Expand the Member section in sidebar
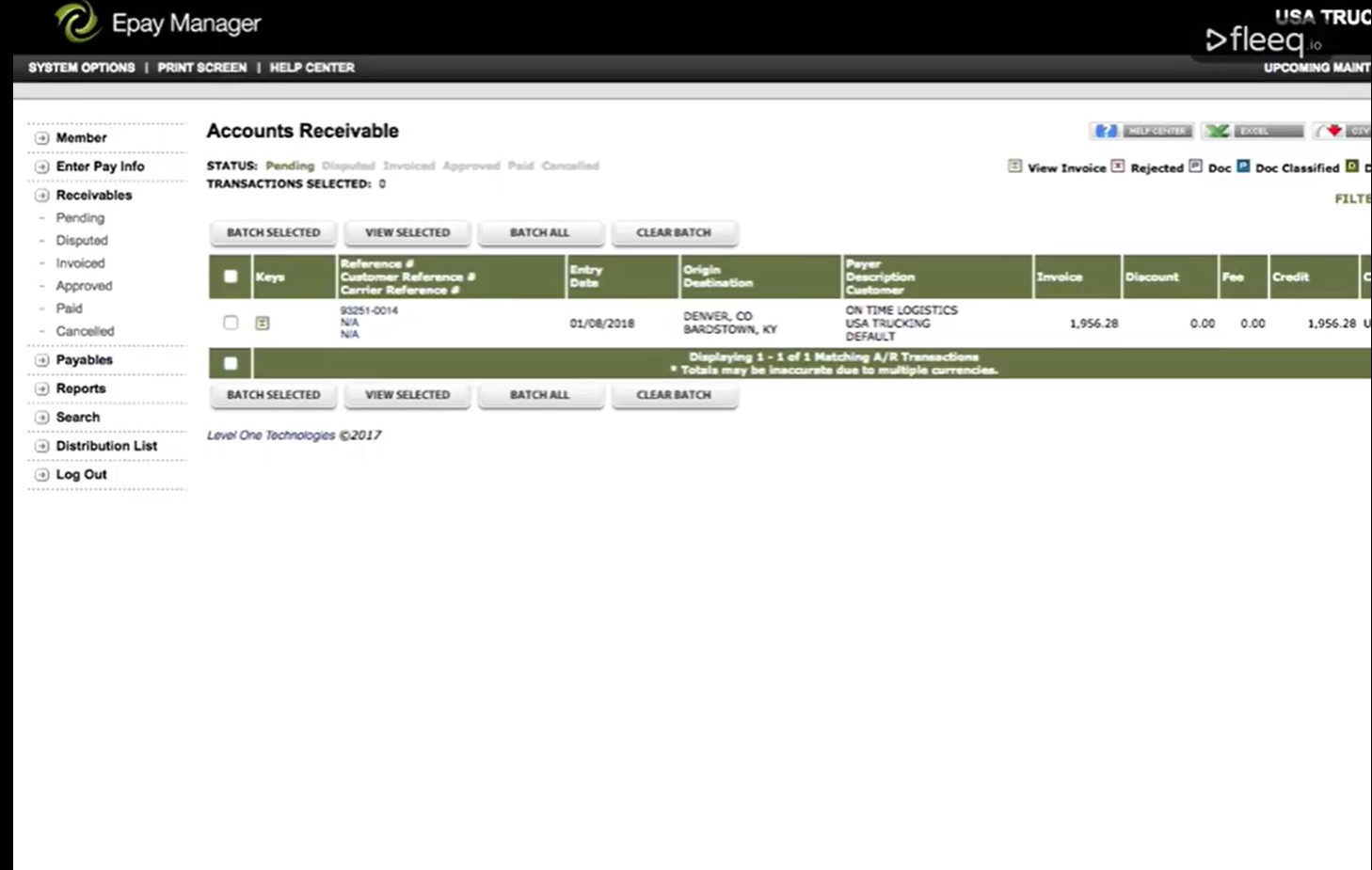1372x870 pixels. pos(82,137)
